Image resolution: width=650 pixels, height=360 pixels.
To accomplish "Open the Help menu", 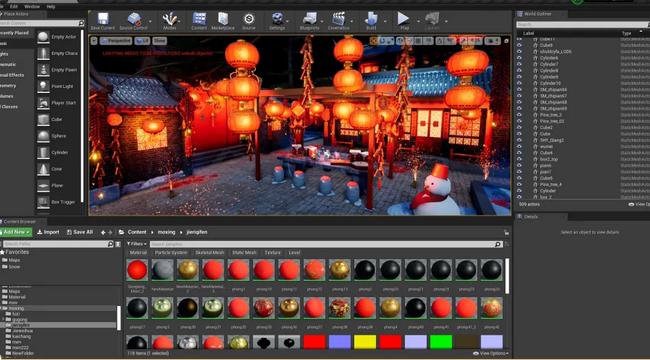I will tap(51, 7).
